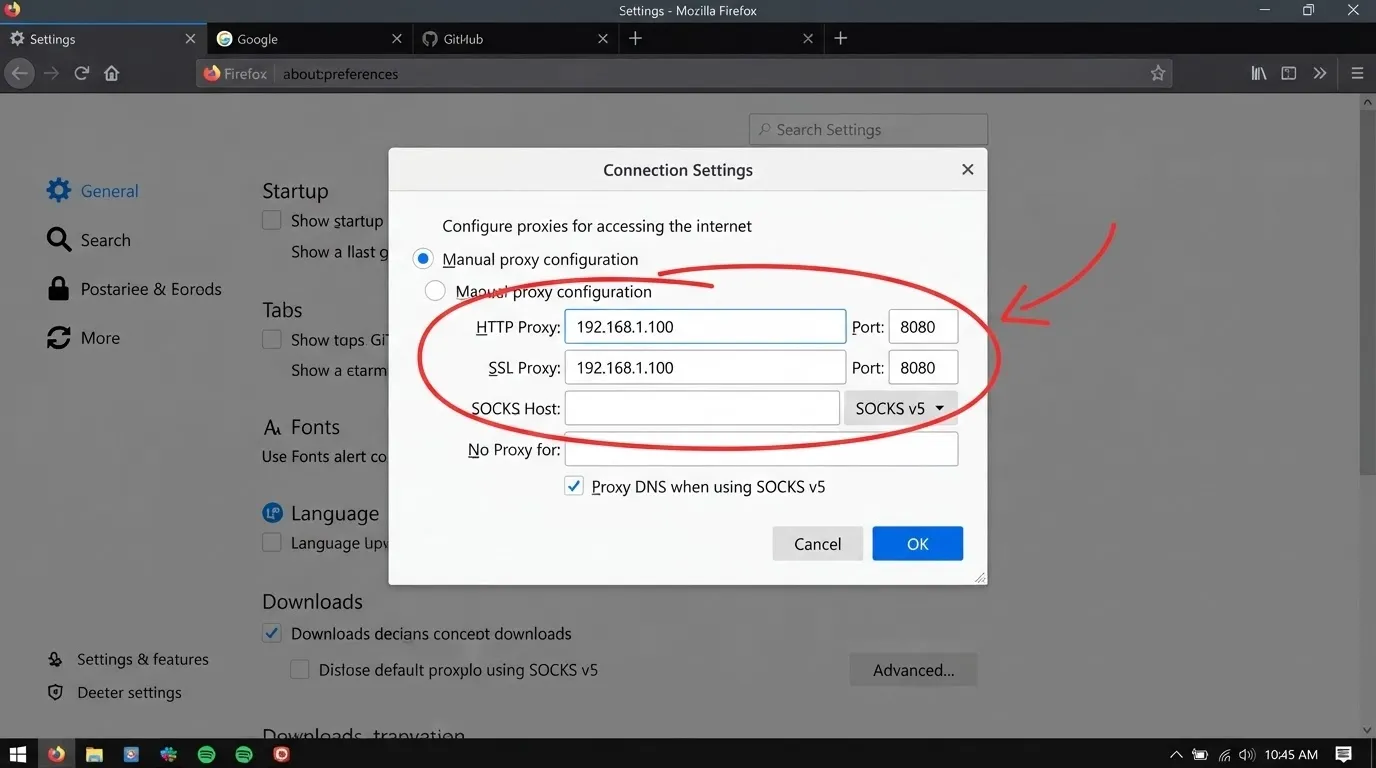
Task: Reload the current page
Action: [82, 73]
